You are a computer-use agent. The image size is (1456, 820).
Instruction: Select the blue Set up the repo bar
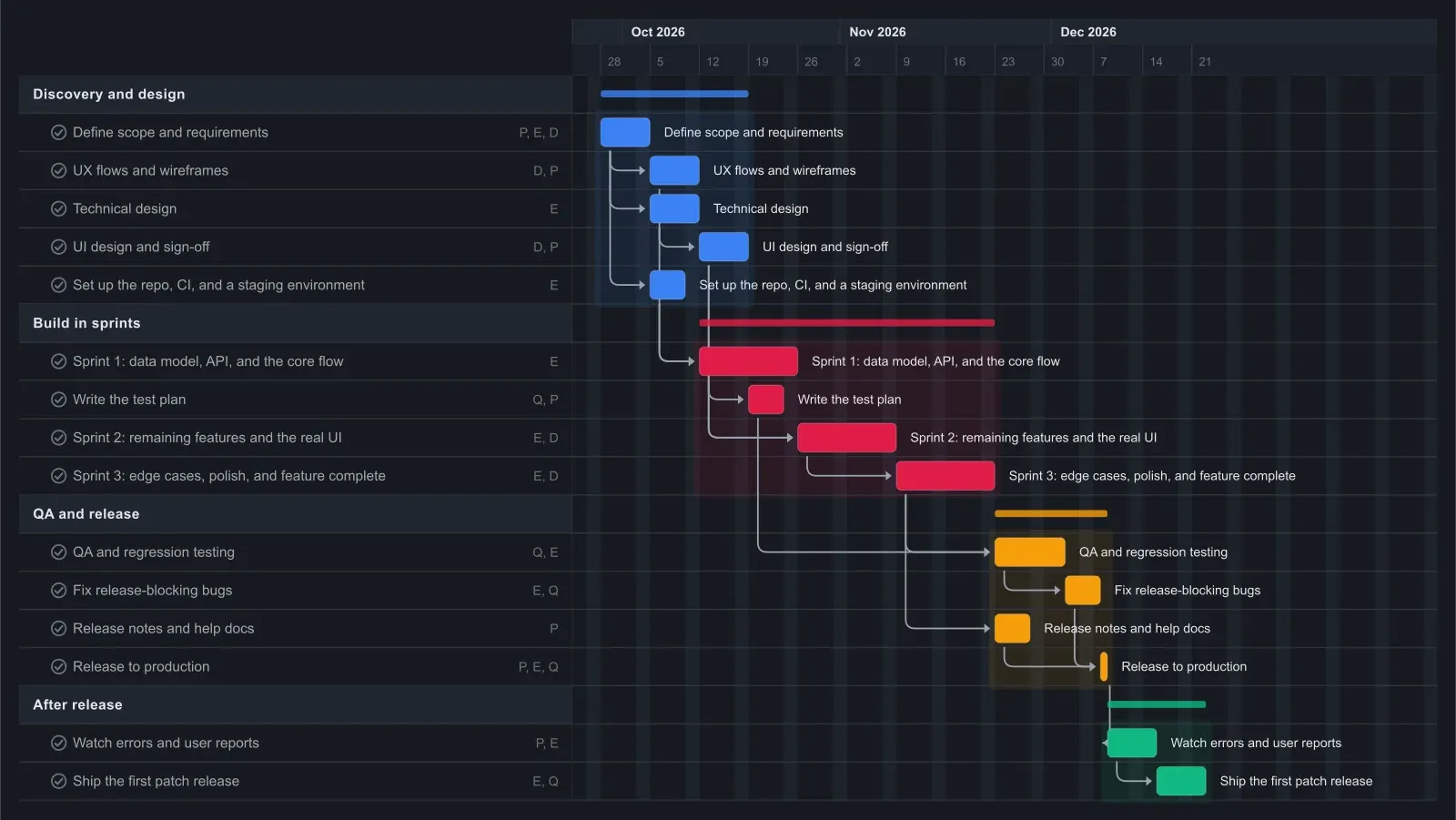[667, 286]
